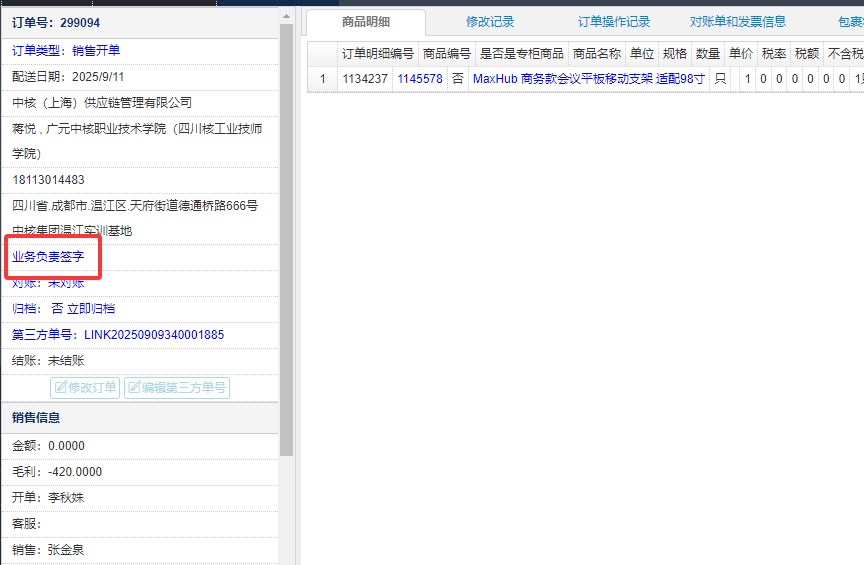This screenshot has height=565, width=864.
Task: Click the 商品名称 column header
Action: [596, 54]
